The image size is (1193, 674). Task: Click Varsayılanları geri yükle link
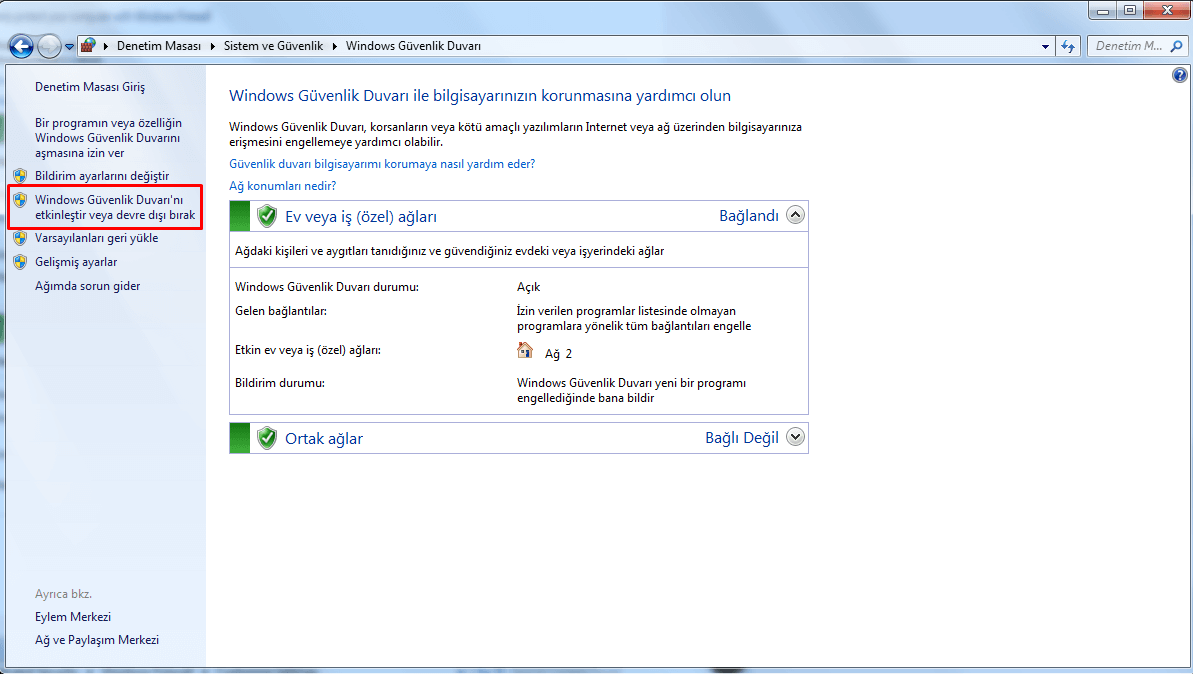pos(96,238)
